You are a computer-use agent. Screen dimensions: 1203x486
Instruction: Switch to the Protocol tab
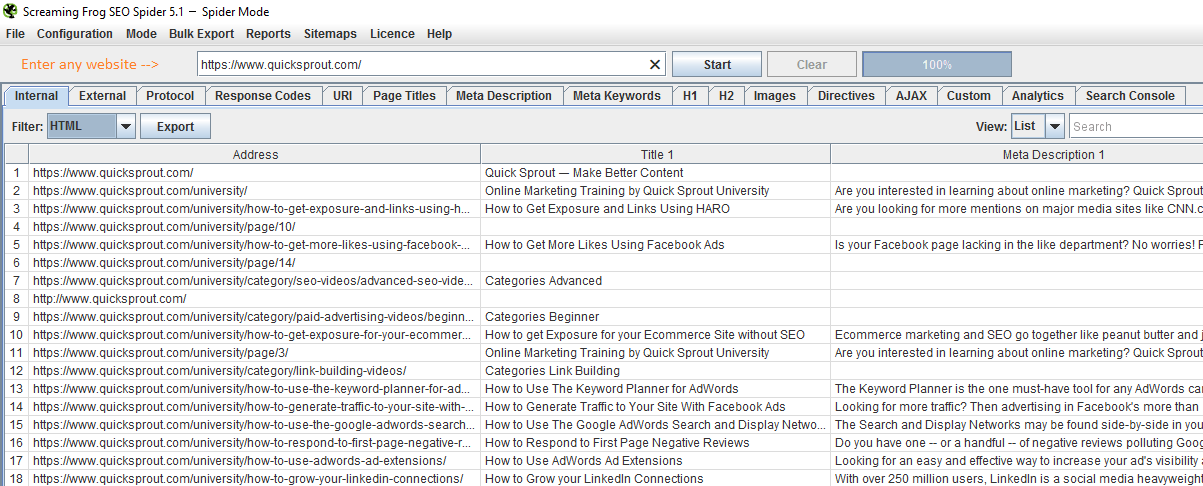[170, 96]
